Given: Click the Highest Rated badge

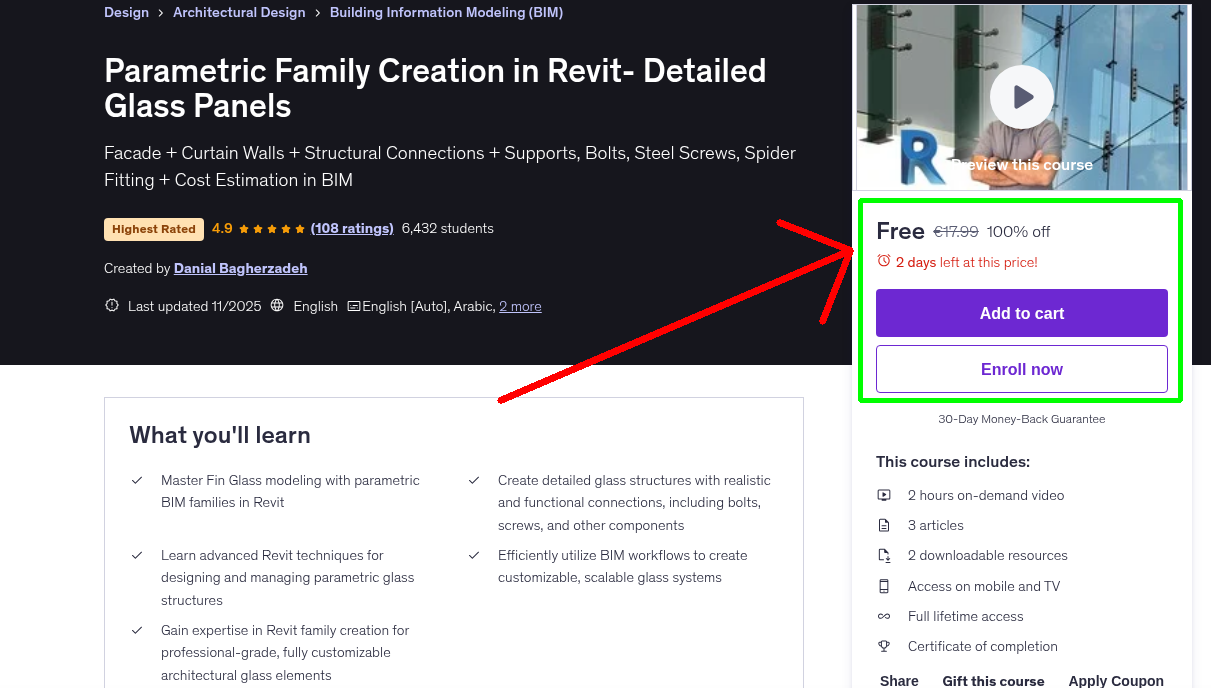Looking at the screenshot, I should 153,229.
